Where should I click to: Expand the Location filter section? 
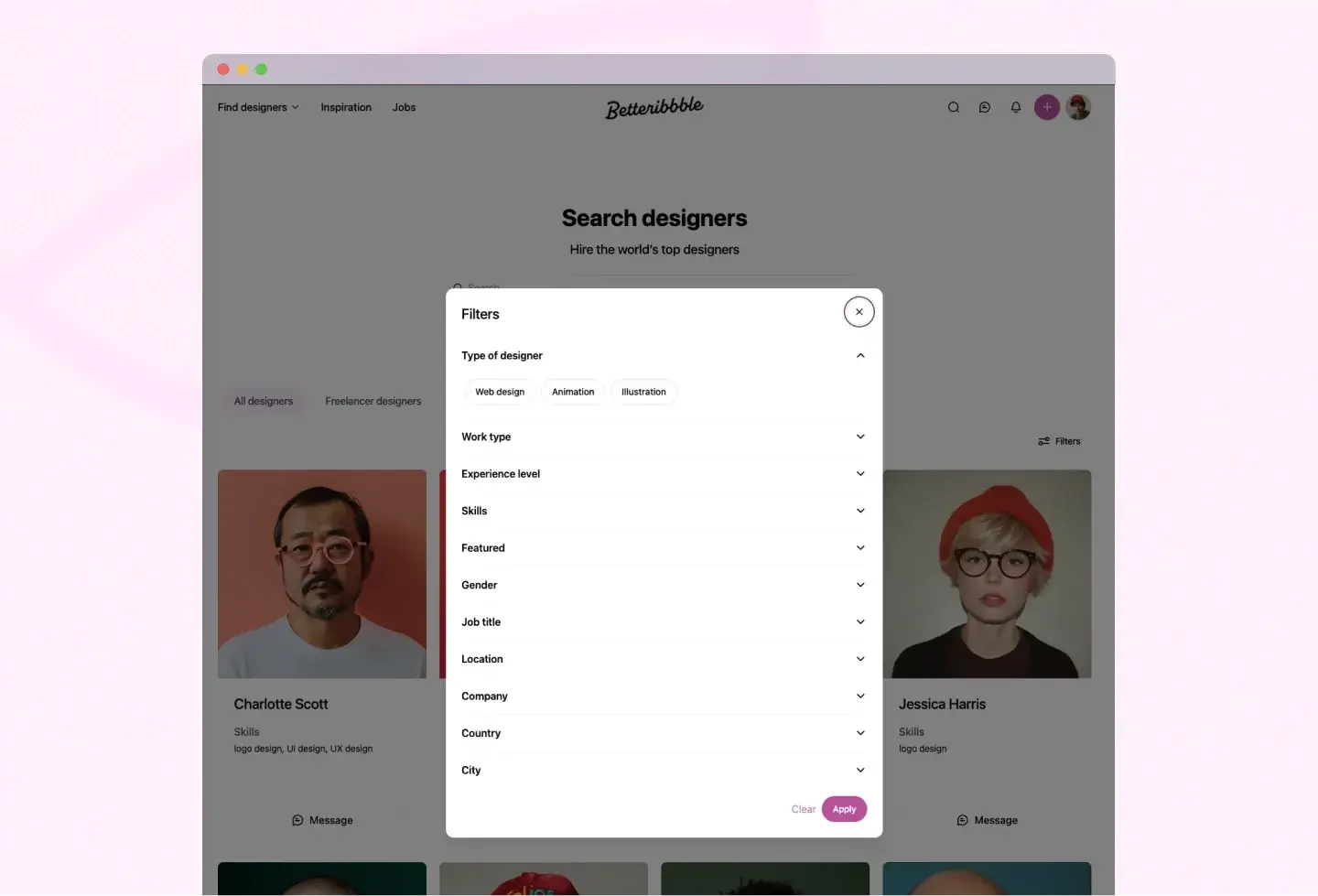664,659
